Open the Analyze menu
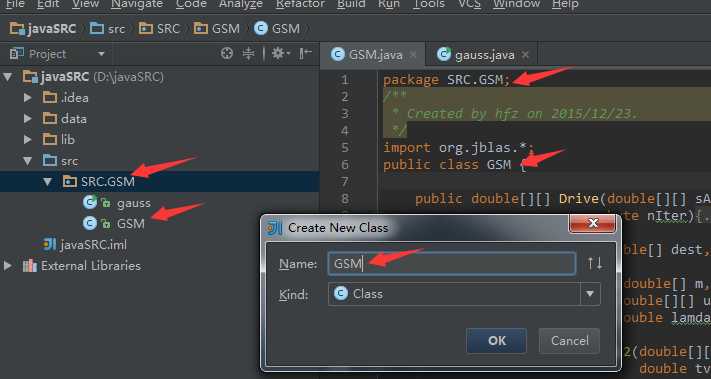Image resolution: width=711 pixels, height=379 pixels. (241, 4)
